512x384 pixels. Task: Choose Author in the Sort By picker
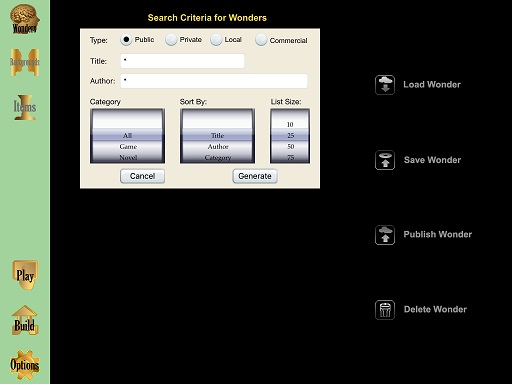click(x=217, y=146)
